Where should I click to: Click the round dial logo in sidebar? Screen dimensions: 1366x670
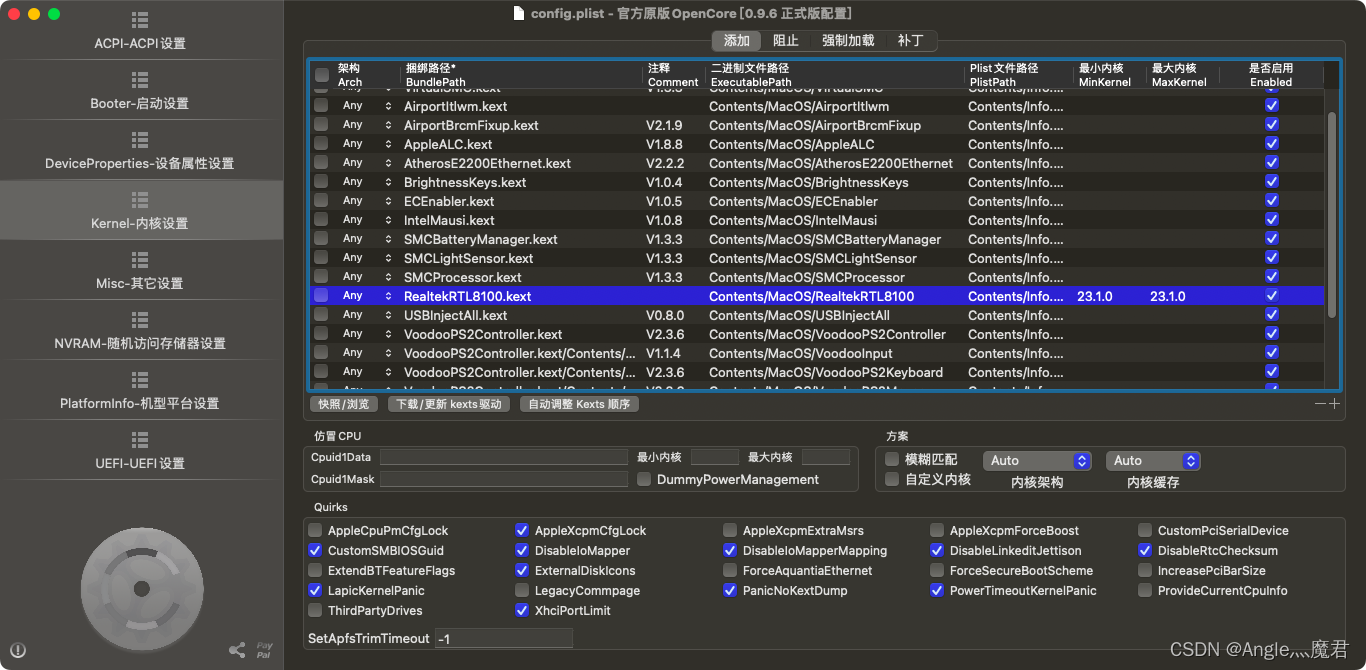coord(142,588)
